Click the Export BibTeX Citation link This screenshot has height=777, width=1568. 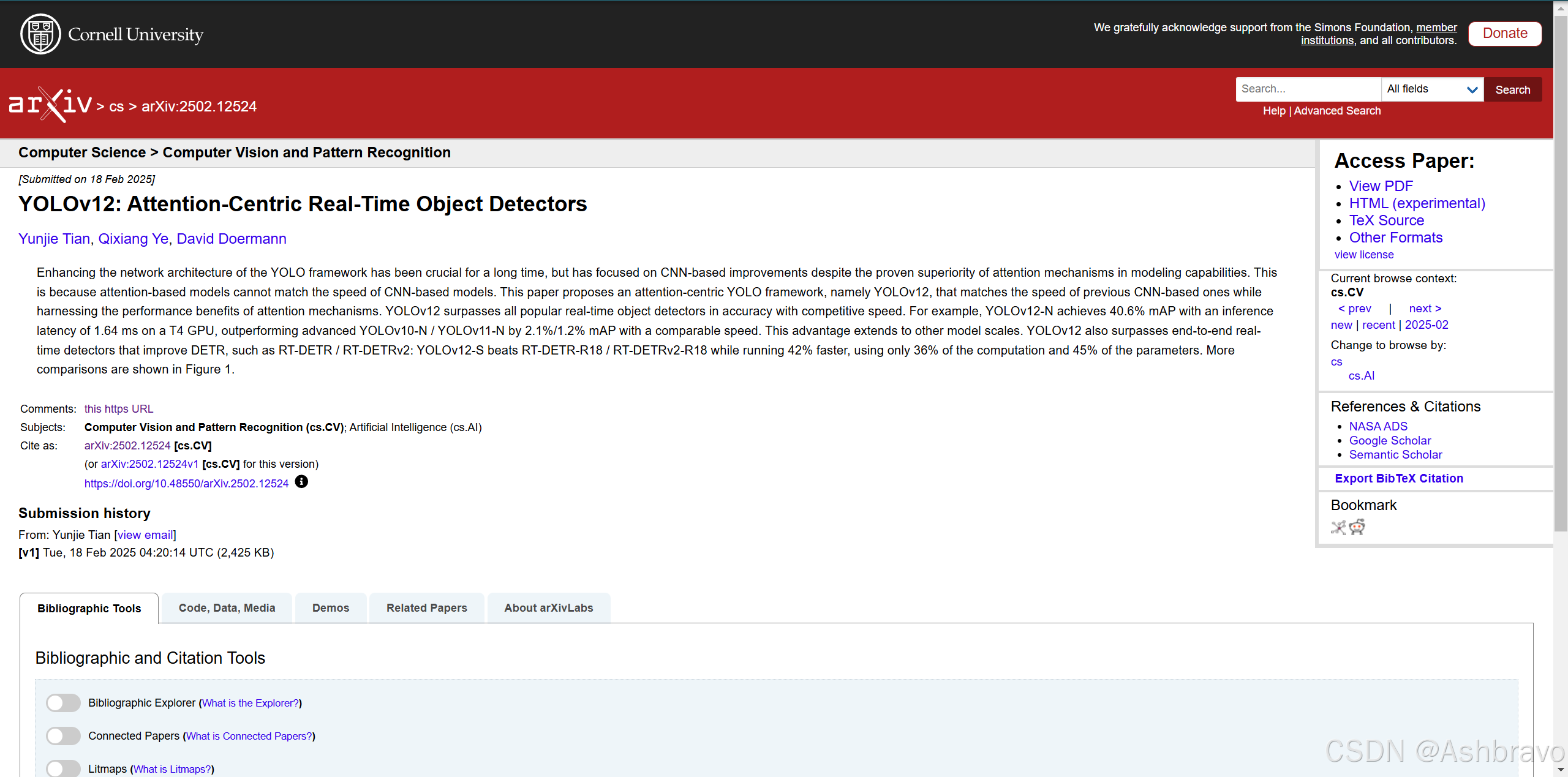pos(1398,479)
